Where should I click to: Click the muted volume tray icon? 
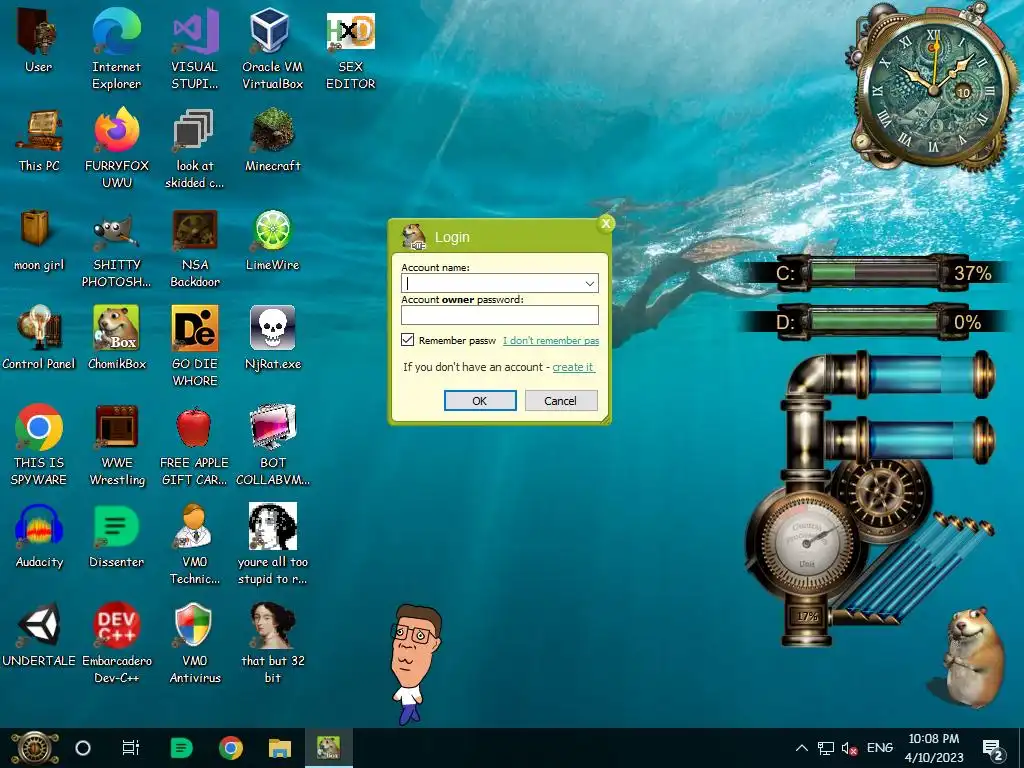tap(850, 748)
